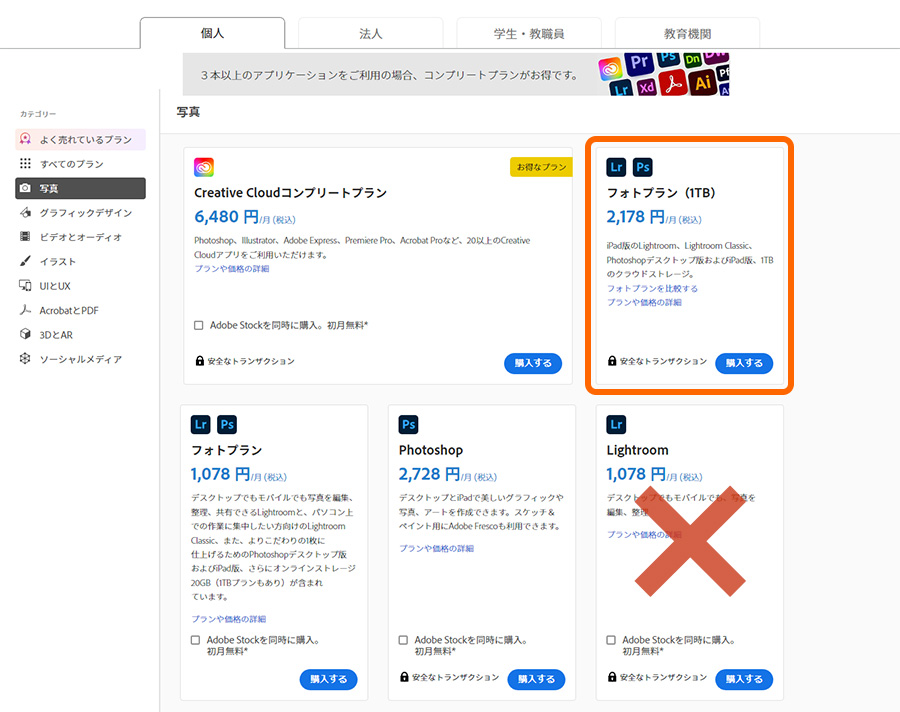Open プランや価格の詳細 on Photoshop card
Viewport: 900px width, 712px height.
point(436,548)
